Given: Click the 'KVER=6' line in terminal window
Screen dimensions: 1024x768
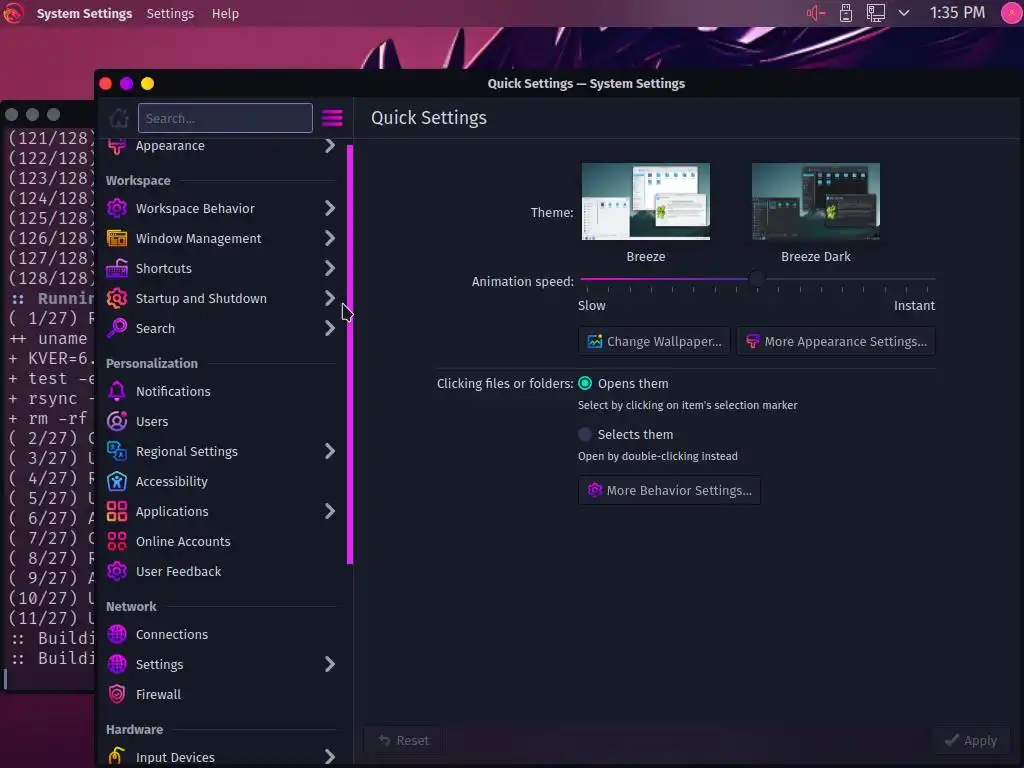Looking at the screenshot, I should 52,359.
